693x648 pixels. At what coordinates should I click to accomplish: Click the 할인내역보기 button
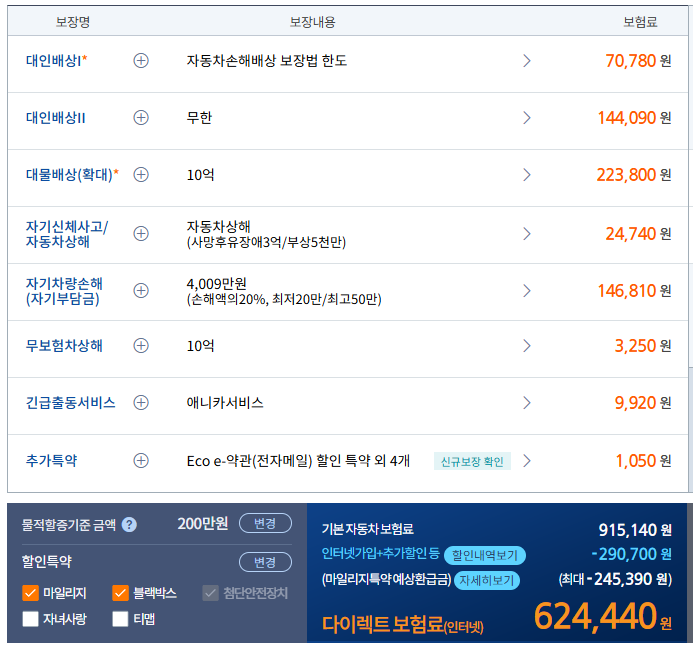pyautogui.click(x=484, y=555)
